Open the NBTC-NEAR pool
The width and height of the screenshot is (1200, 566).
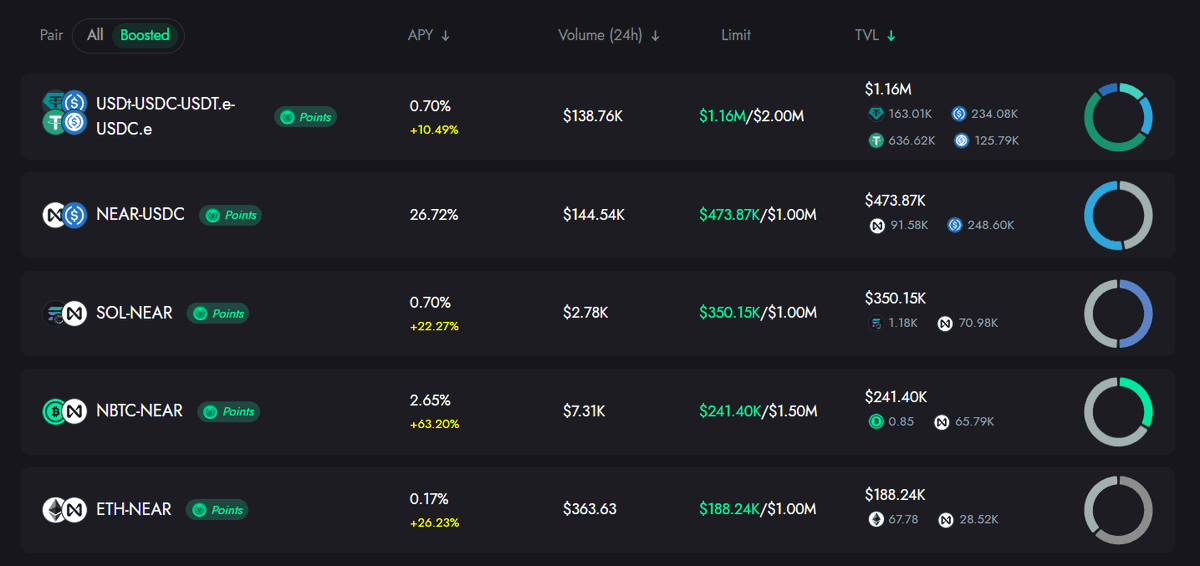coord(139,411)
